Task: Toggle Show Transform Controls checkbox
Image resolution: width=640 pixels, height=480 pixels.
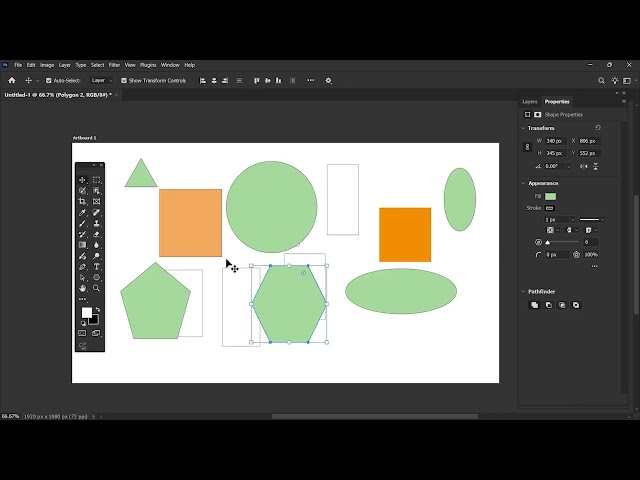Action: click(x=124, y=81)
